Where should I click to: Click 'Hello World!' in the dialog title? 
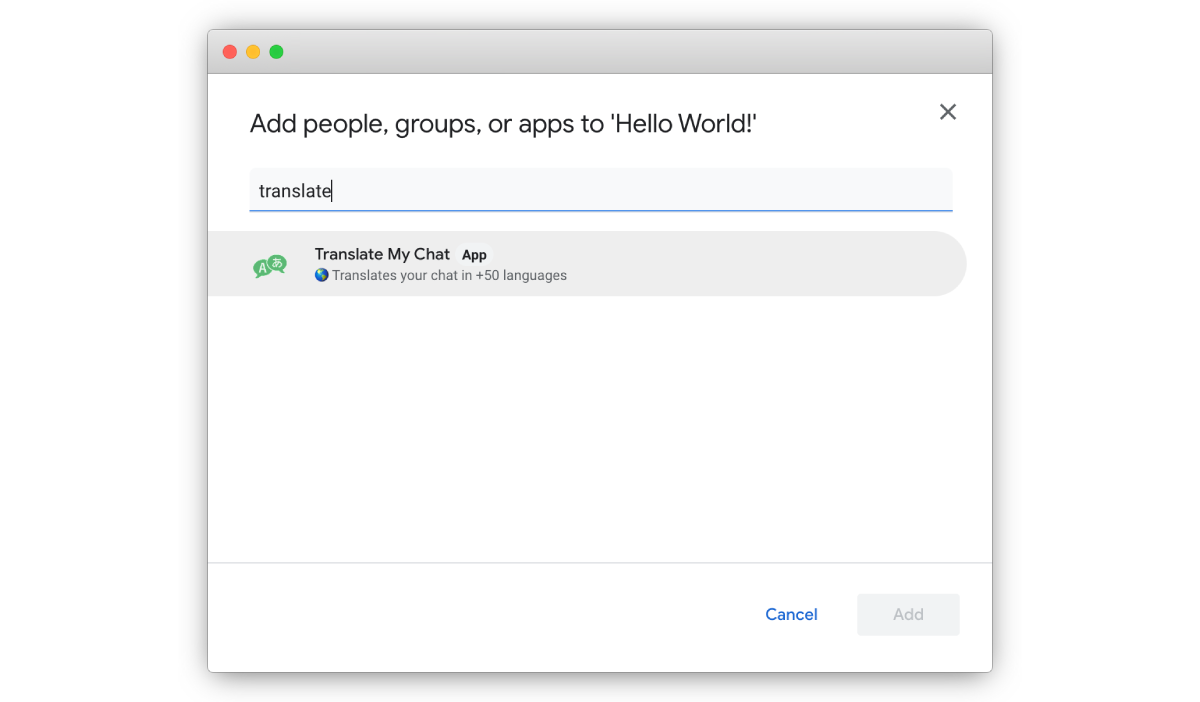tap(685, 124)
